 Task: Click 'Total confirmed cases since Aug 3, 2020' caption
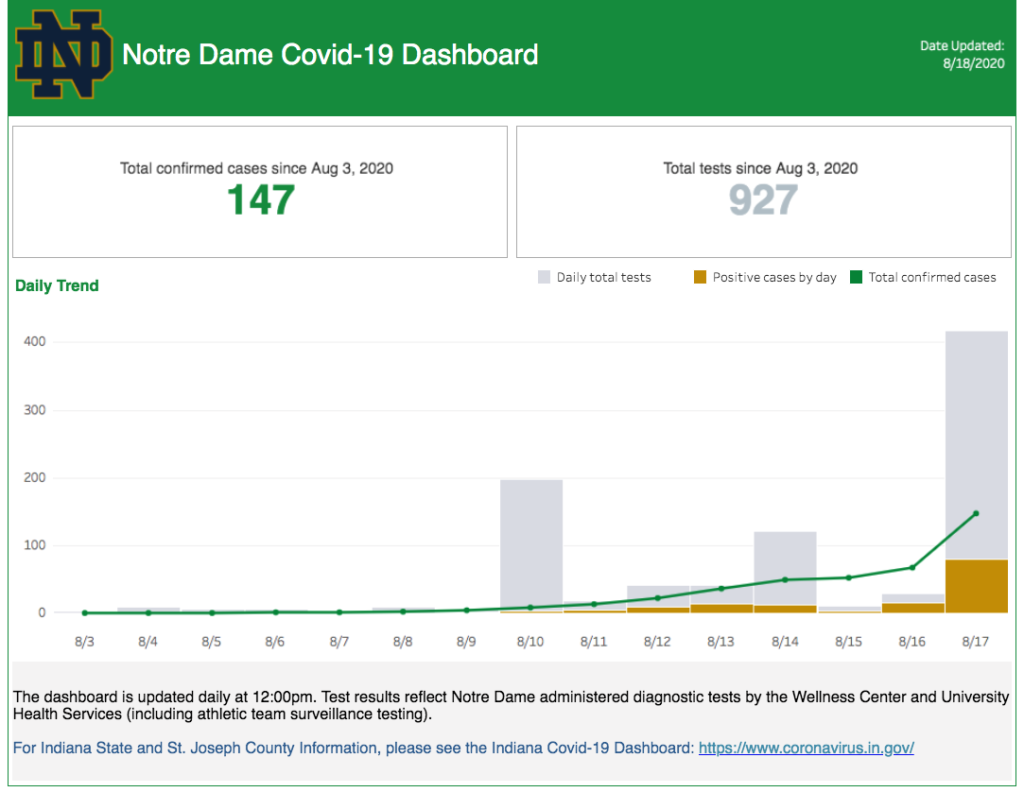tap(257, 168)
